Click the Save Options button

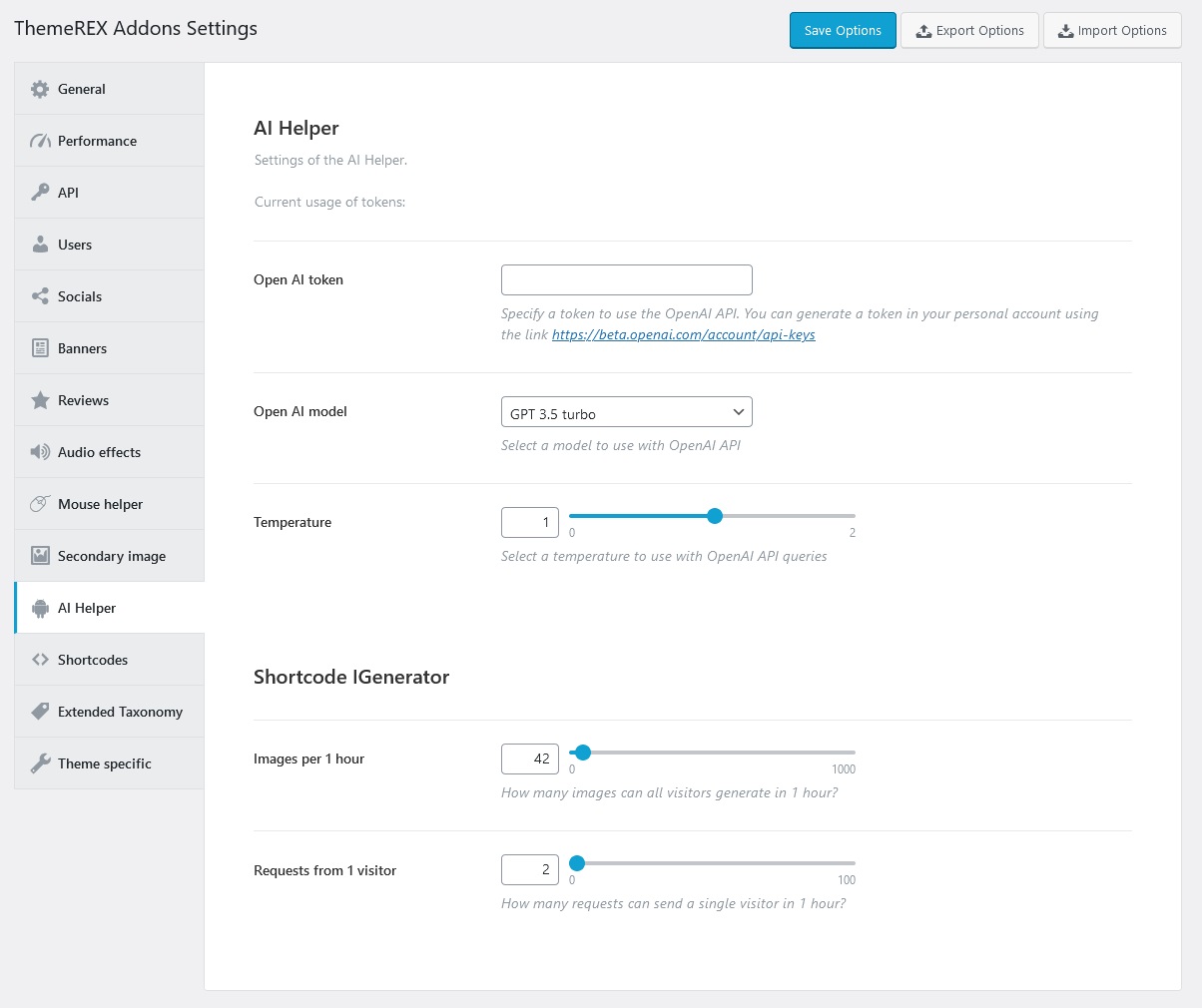click(x=843, y=30)
